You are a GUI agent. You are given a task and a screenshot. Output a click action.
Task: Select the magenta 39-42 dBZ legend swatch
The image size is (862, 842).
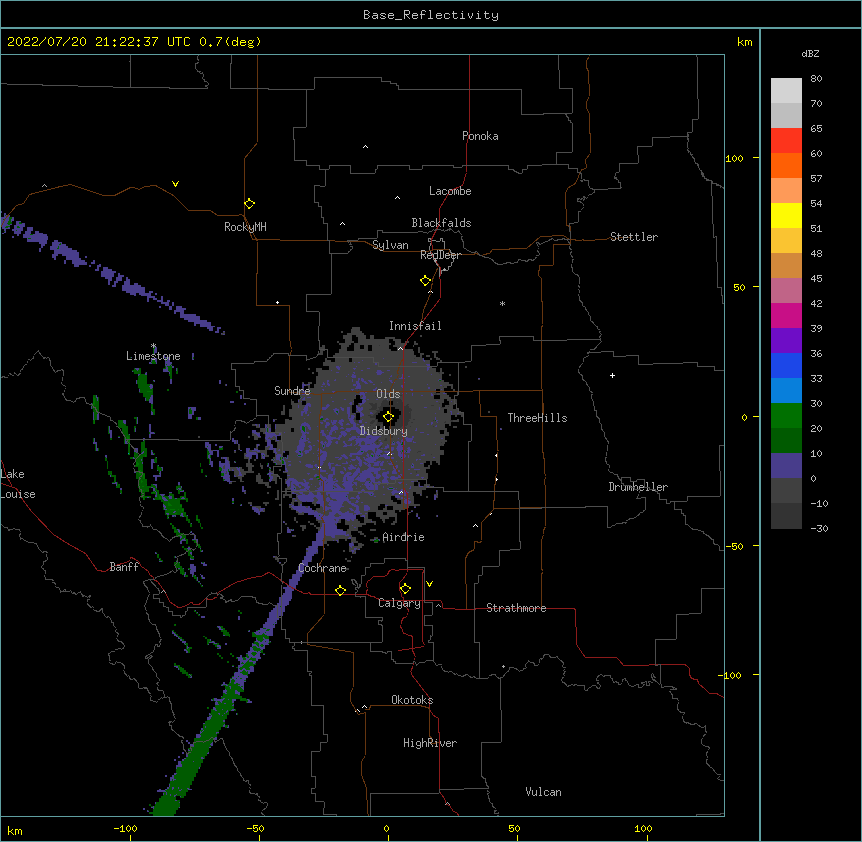(786, 315)
